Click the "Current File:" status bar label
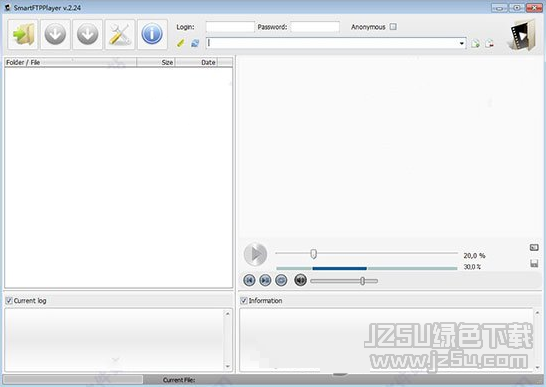This screenshot has height=387, width=546. point(179,380)
